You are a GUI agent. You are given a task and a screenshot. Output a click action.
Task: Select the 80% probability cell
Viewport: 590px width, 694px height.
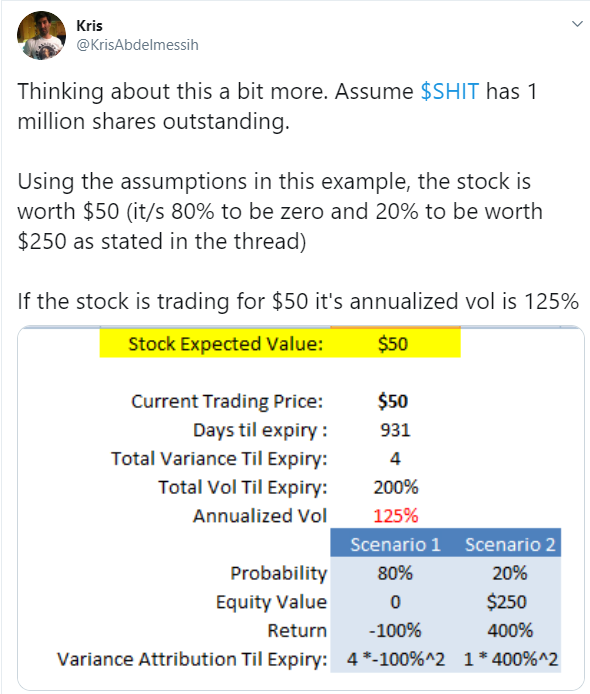395,573
